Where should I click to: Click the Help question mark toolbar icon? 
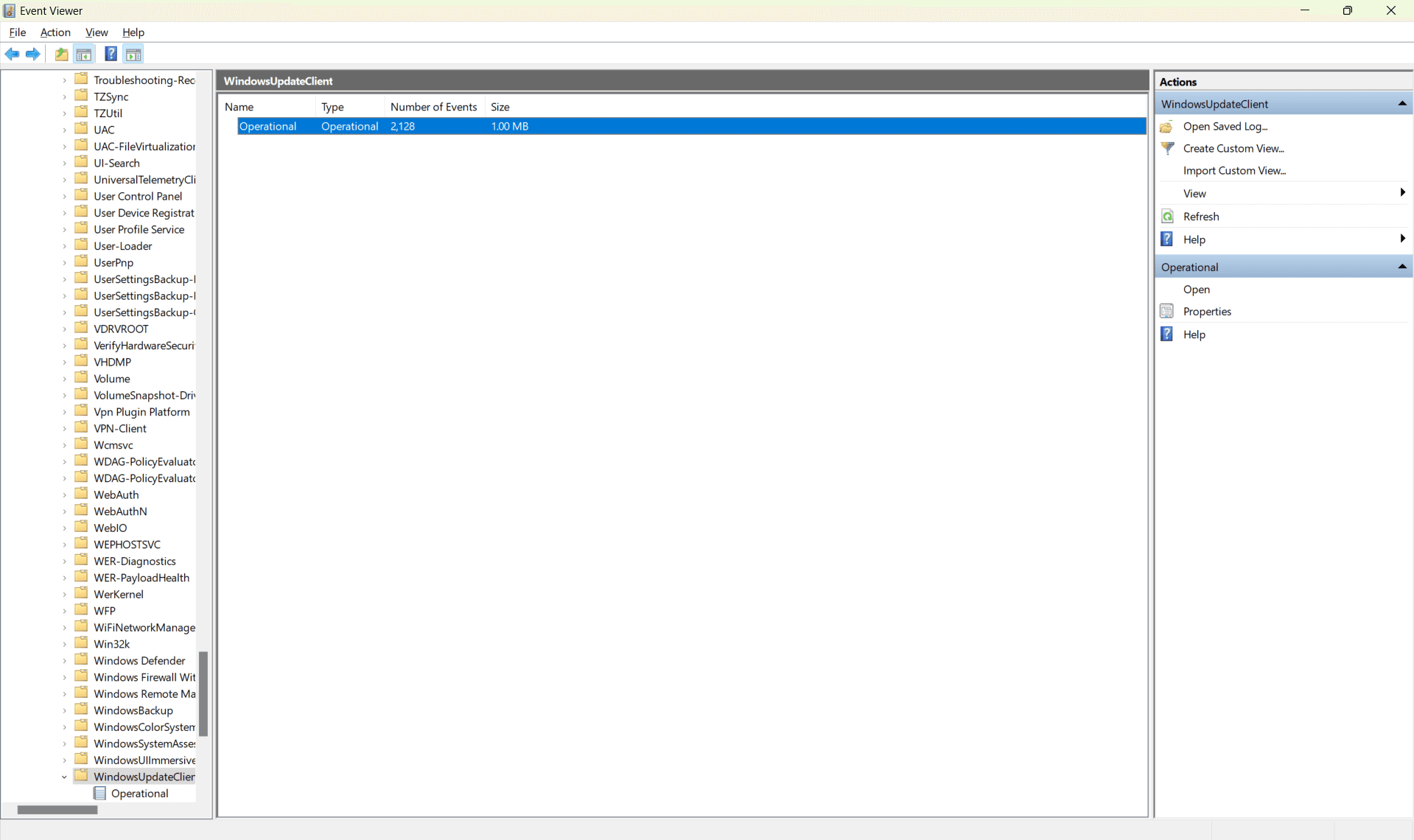tap(111, 54)
